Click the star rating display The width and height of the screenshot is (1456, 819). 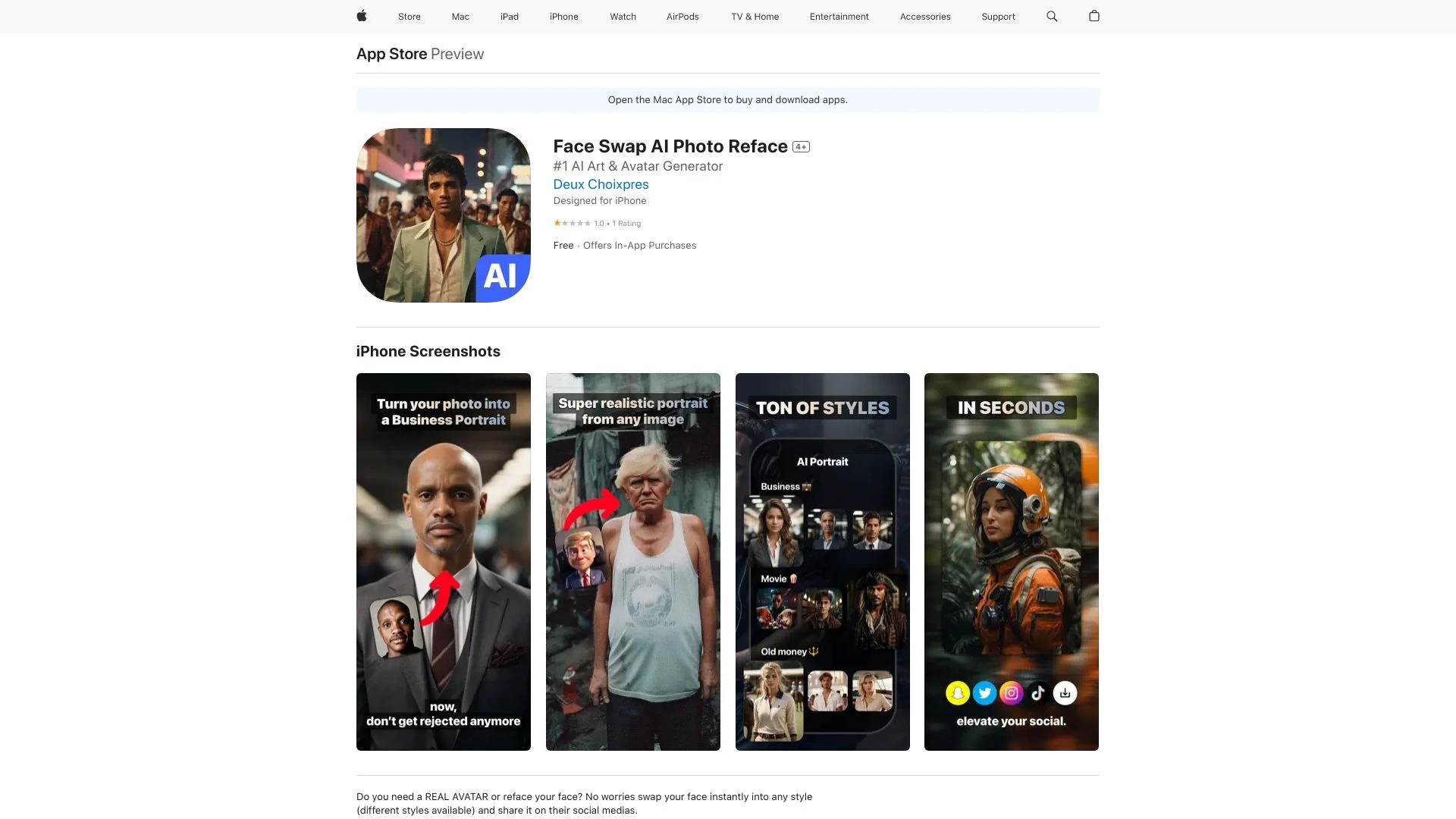click(x=573, y=223)
